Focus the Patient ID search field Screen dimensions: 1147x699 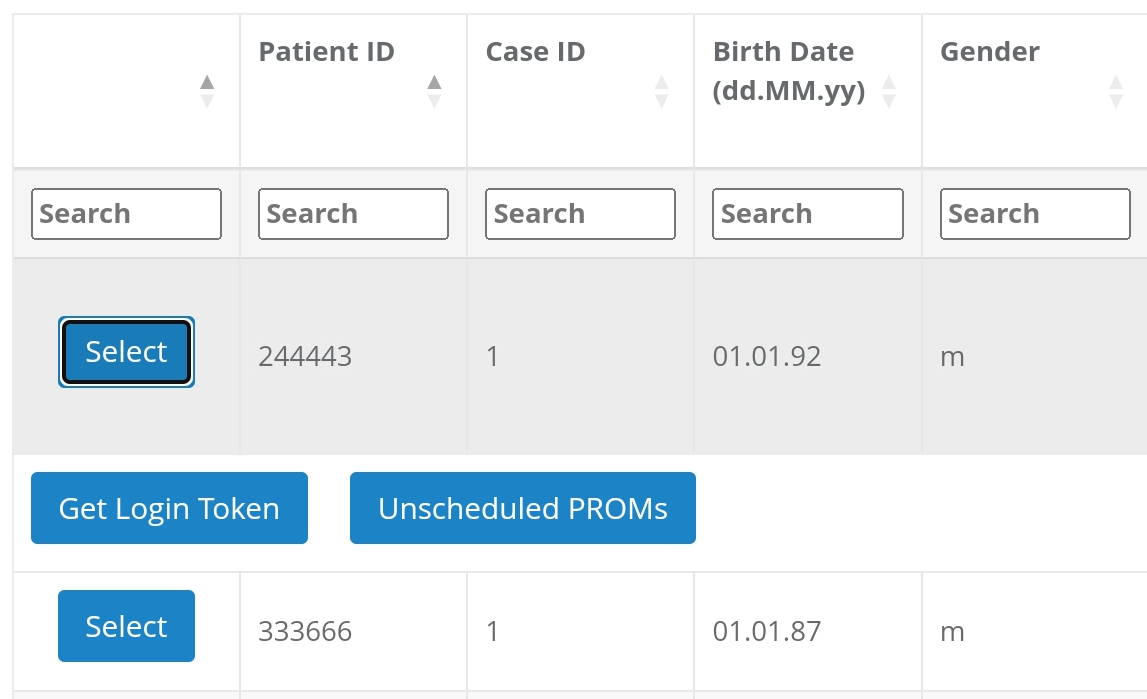[353, 214]
